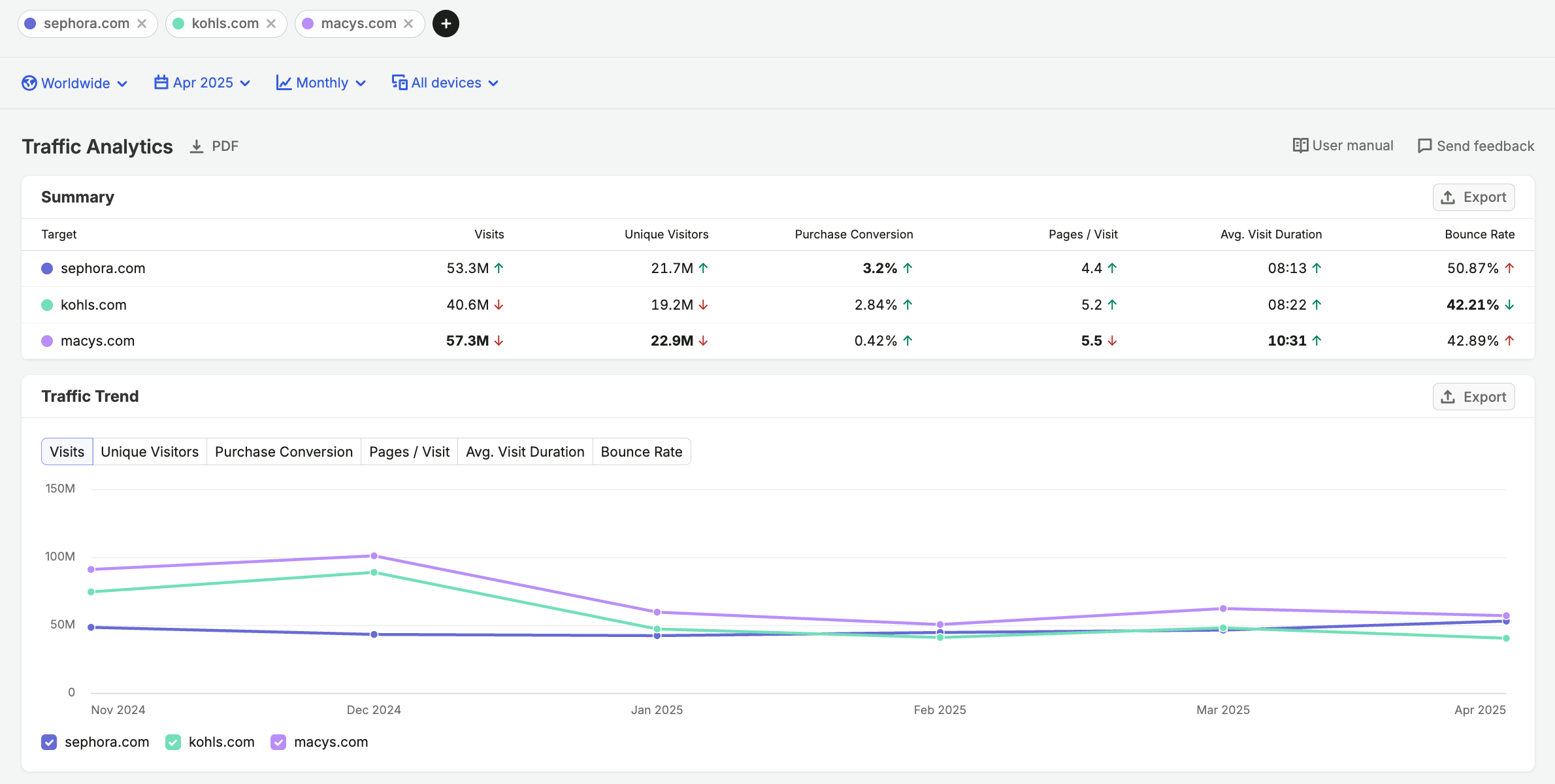
Task: Remove kohls.com using its X icon
Action: [x=271, y=24]
